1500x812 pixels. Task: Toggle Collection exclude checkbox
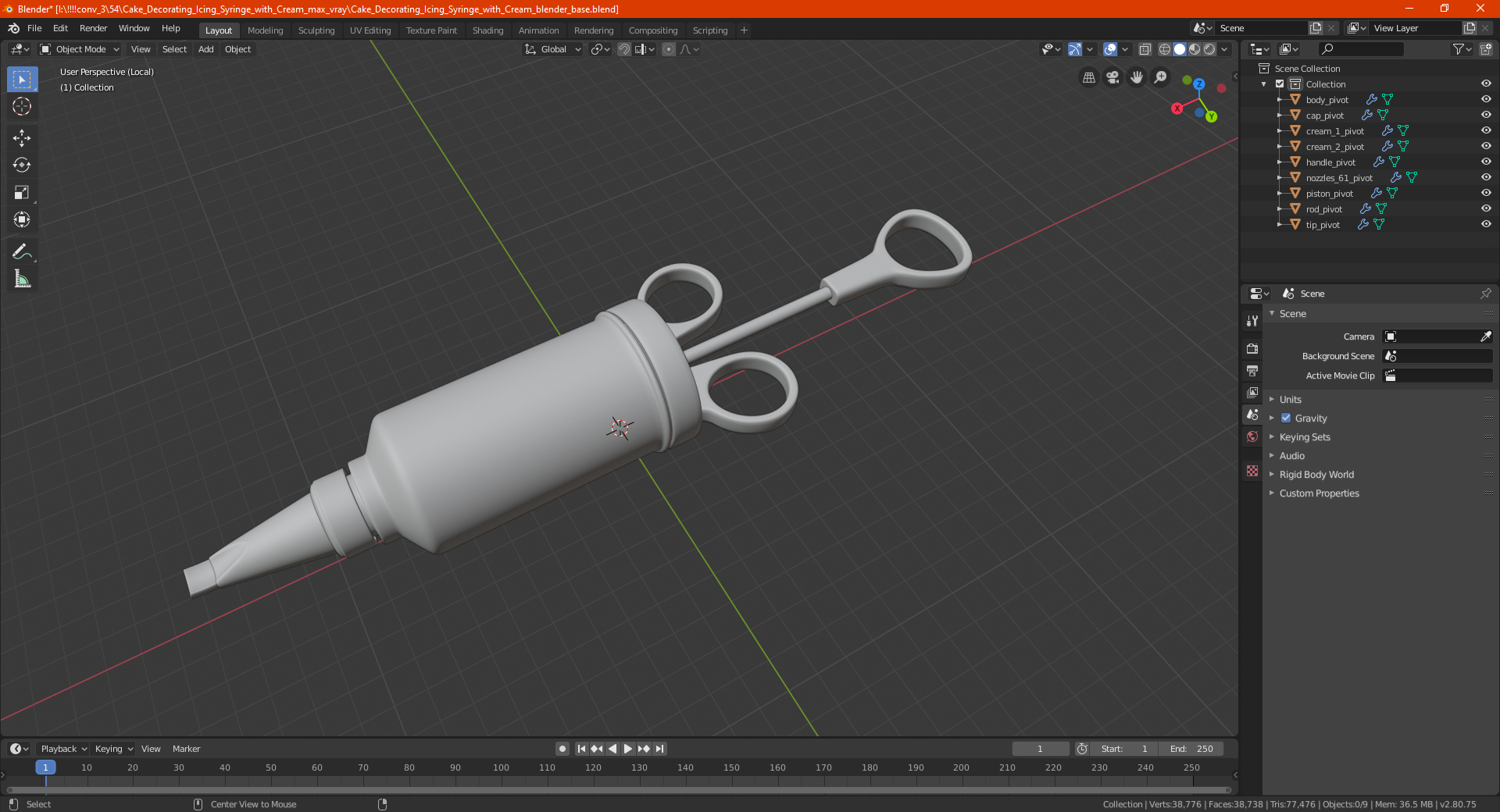[1280, 84]
